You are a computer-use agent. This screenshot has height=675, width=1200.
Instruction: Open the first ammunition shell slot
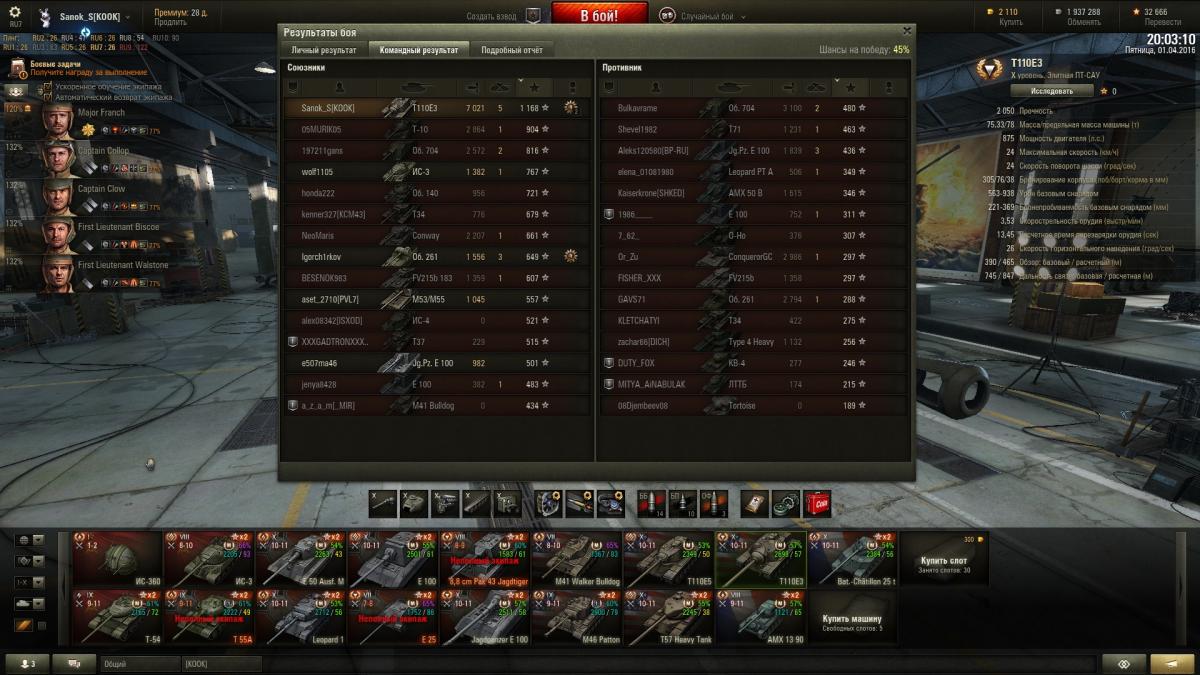click(650, 503)
